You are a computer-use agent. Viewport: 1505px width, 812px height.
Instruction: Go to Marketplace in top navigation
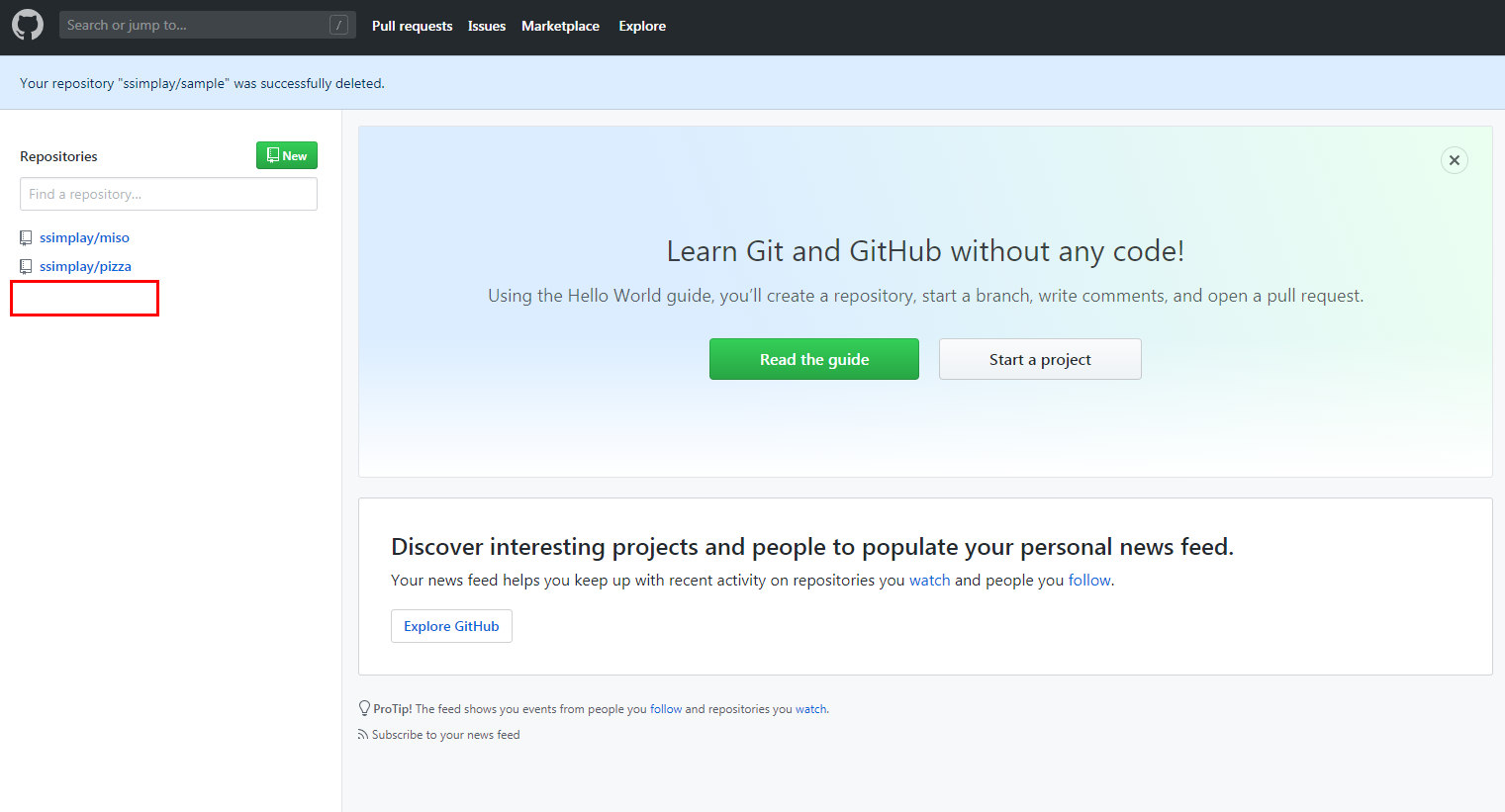click(560, 26)
